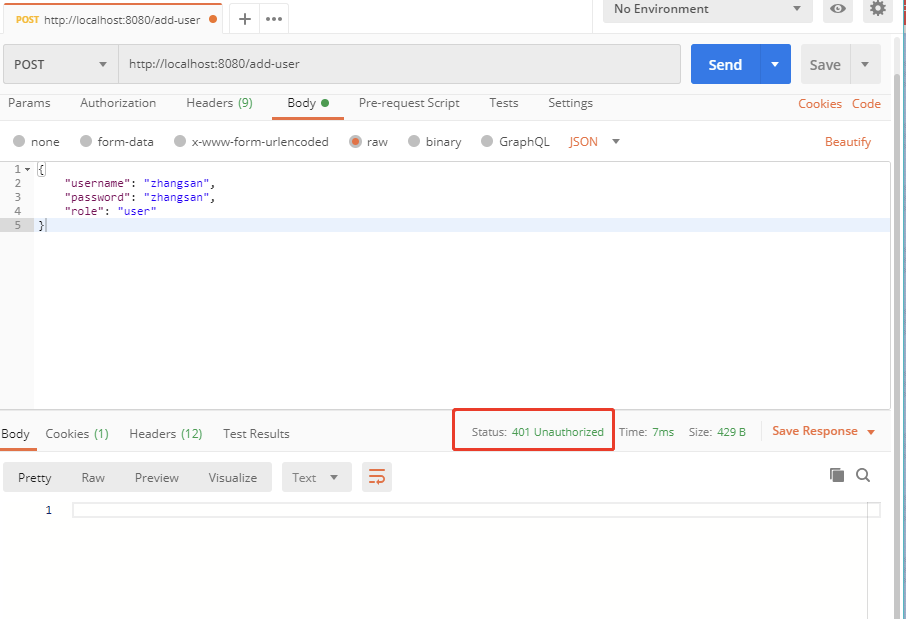
Task: Select response Body tab
Action: (x=15, y=433)
